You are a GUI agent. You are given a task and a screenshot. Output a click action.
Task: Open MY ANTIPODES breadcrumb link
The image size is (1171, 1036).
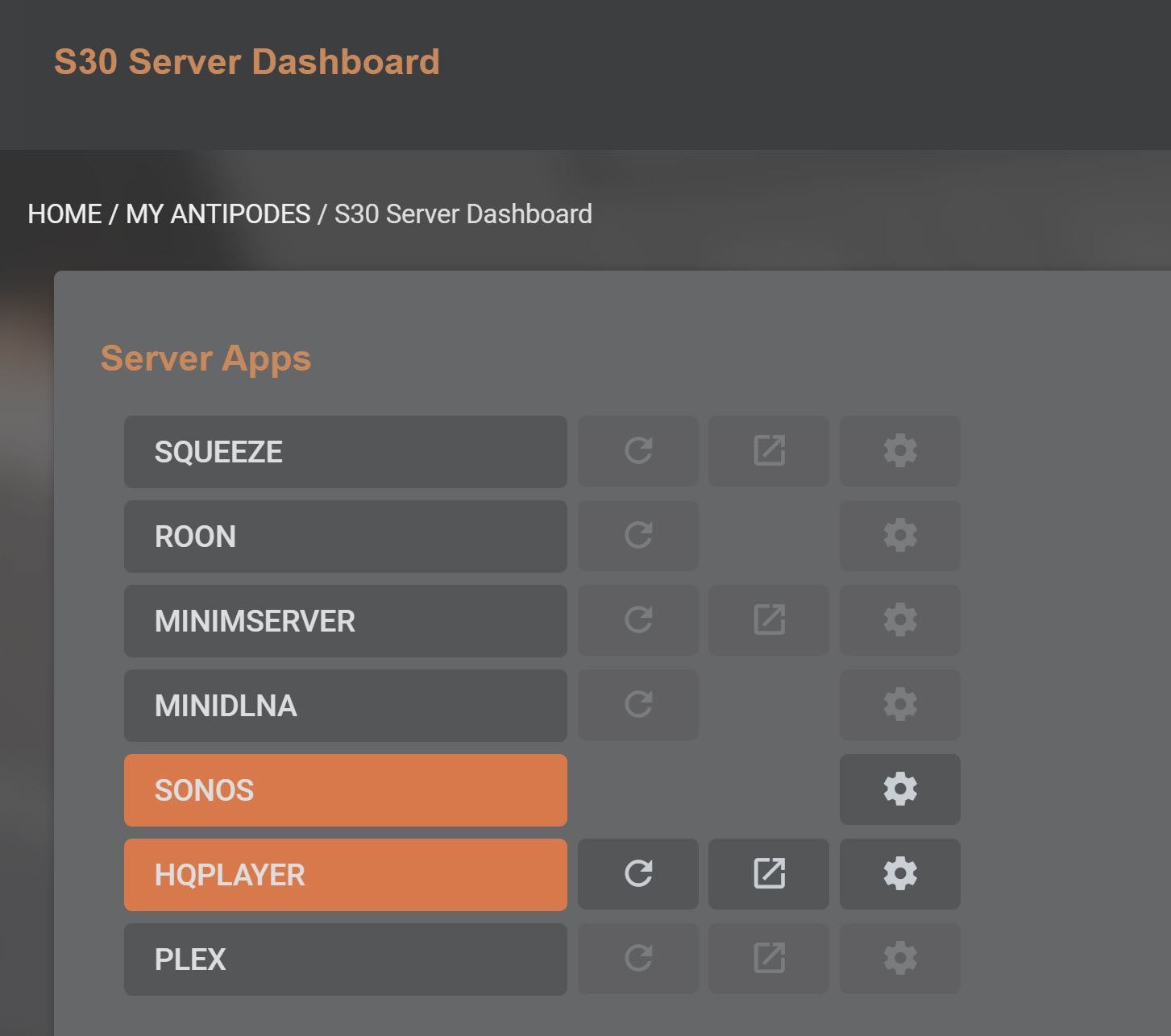[x=218, y=214]
